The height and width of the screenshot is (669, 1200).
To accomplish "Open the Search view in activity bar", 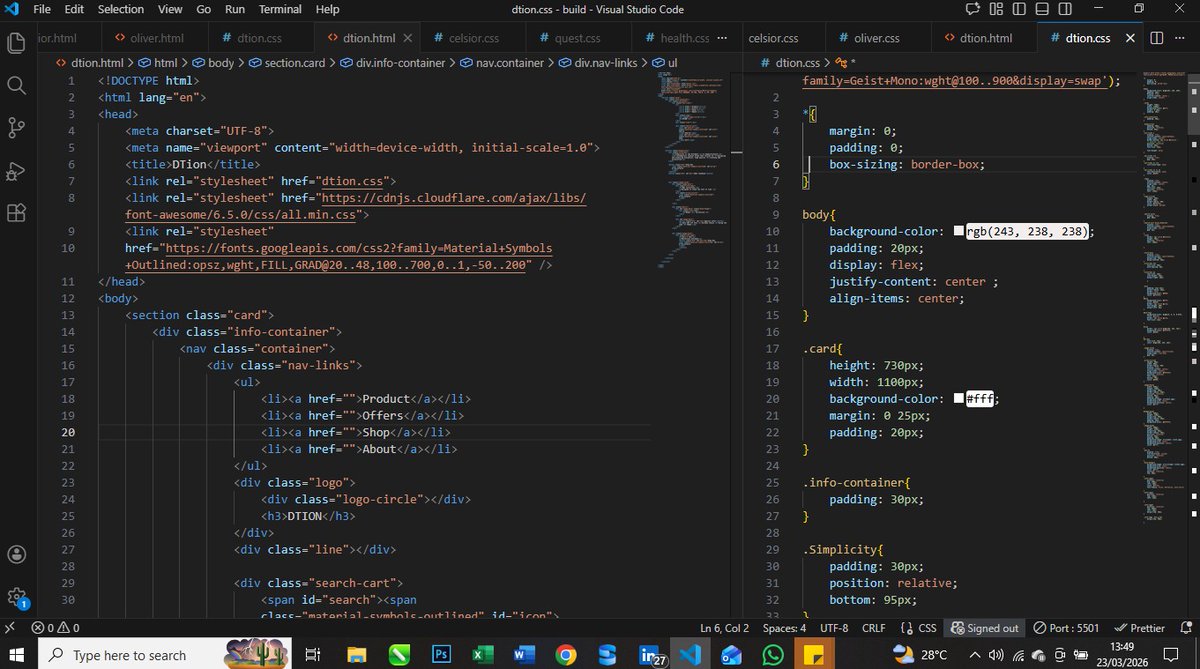I will click(x=16, y=86).
